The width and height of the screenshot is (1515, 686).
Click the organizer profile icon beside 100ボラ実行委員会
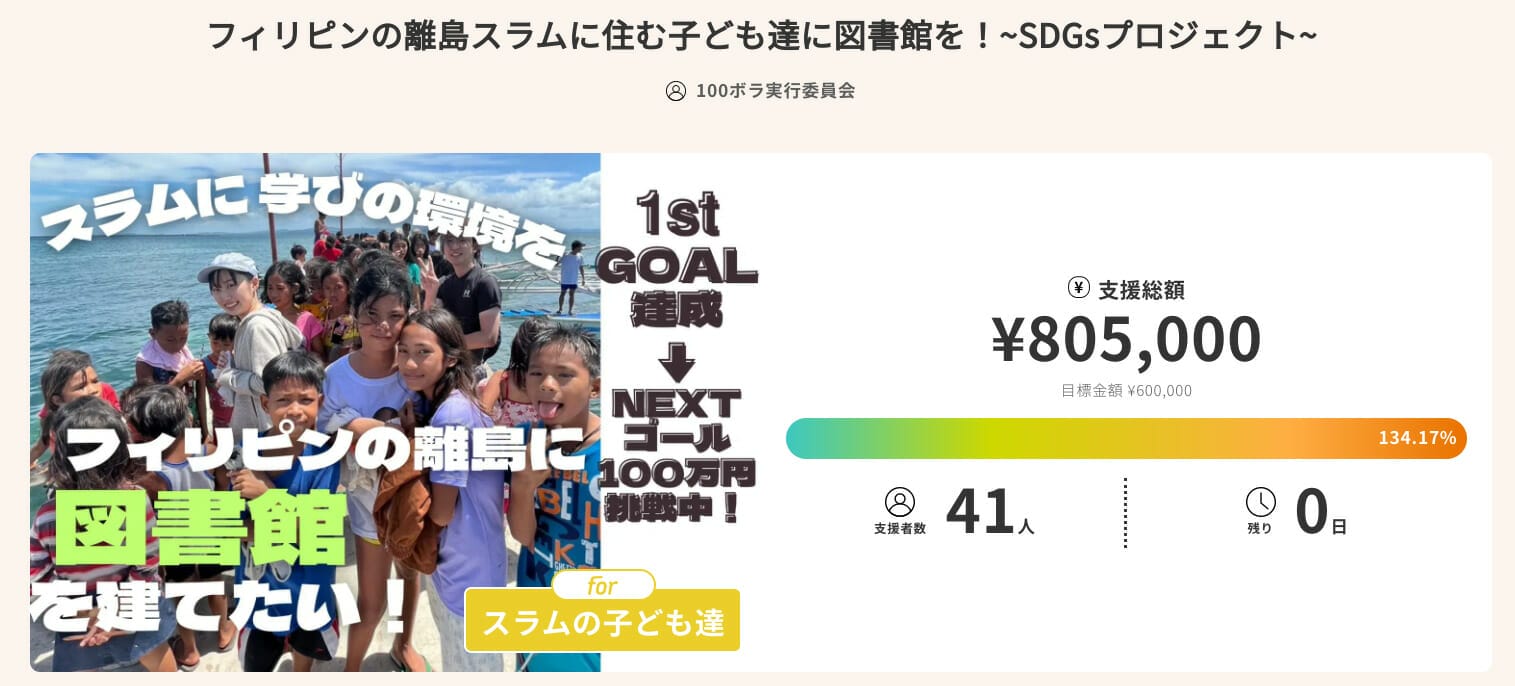676,91
